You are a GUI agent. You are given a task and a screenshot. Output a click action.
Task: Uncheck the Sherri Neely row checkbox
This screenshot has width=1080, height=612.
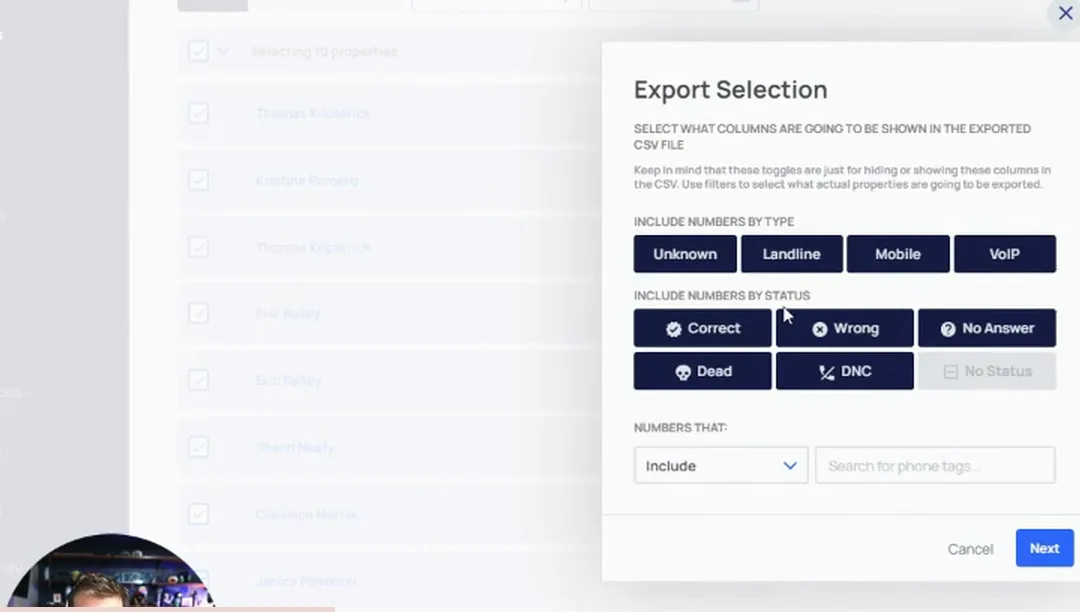tap(198, 447)
